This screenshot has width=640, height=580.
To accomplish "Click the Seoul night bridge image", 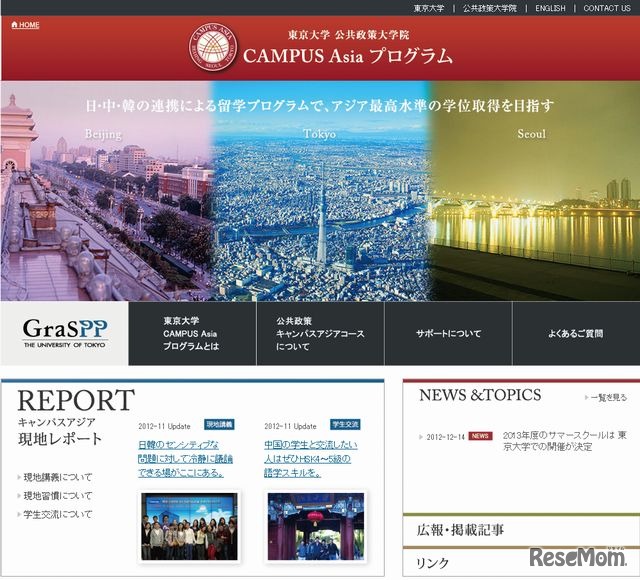I will 534,191.
